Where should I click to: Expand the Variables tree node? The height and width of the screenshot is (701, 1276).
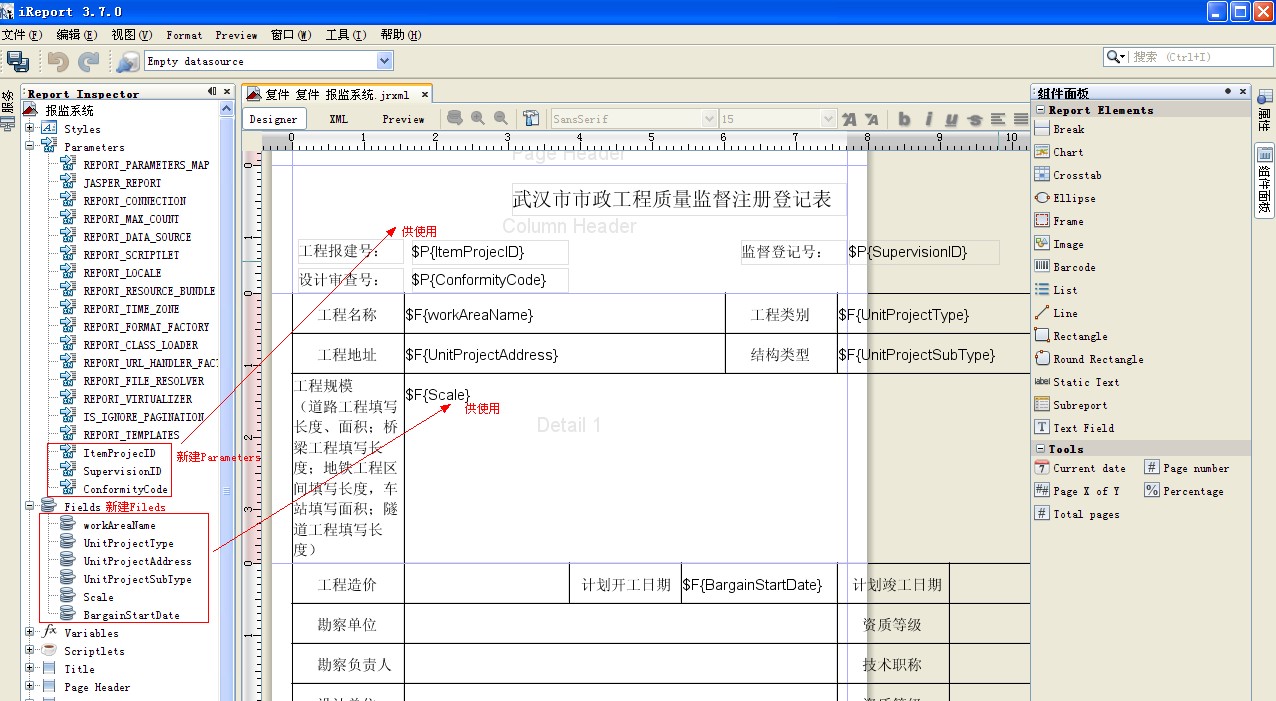point(30,632)
